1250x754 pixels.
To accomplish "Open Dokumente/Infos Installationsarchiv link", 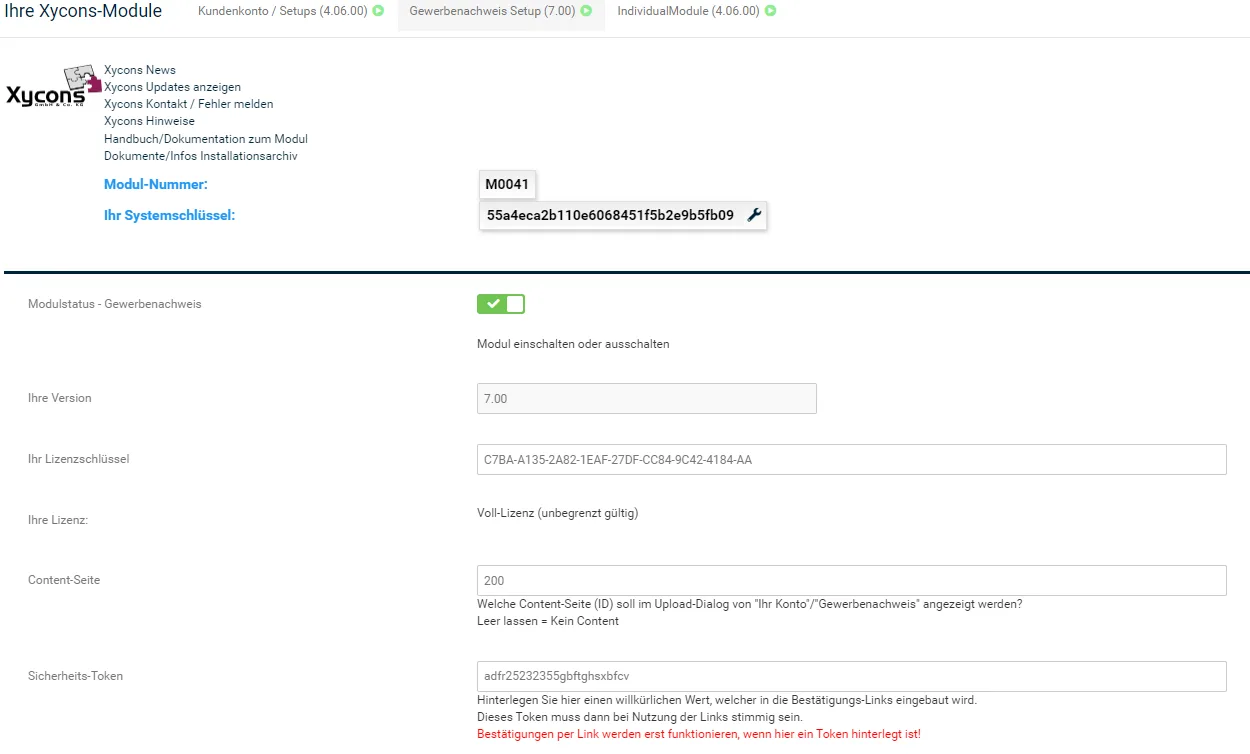I will point(200,156).
